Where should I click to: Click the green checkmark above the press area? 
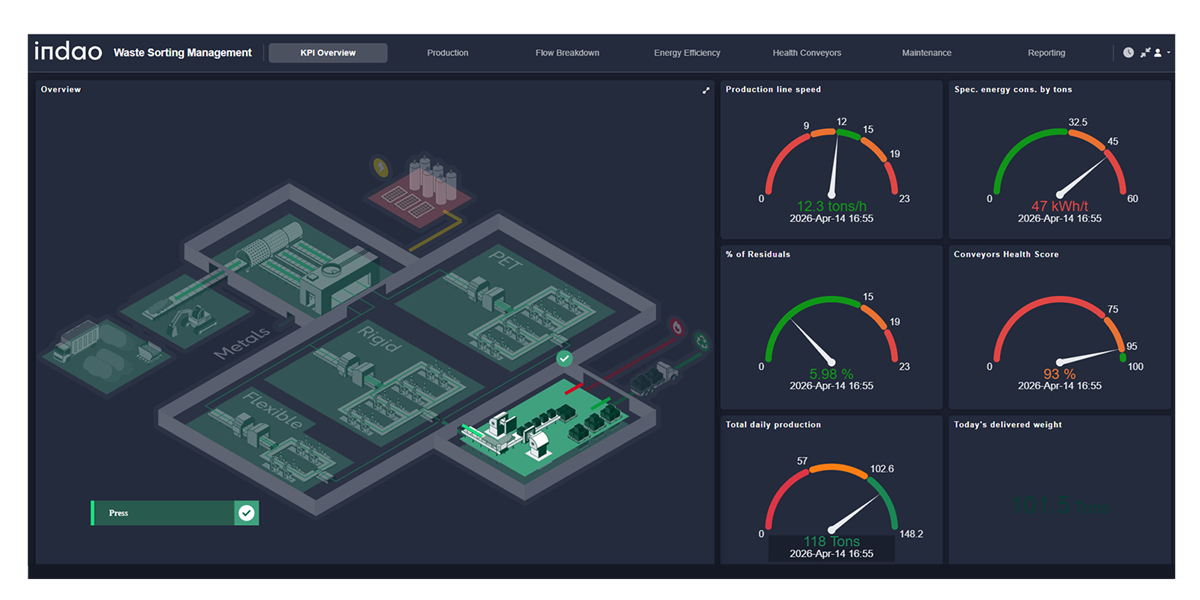point(564,358)
